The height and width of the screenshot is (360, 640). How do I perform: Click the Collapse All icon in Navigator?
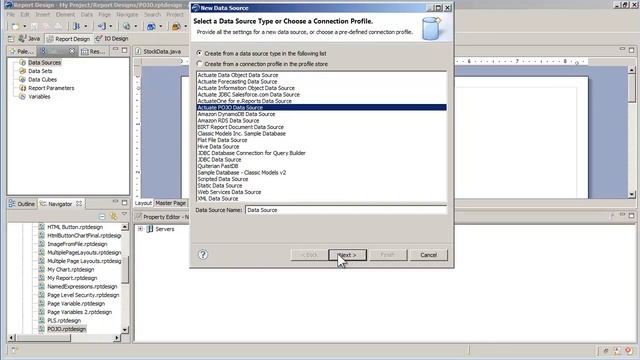tap(102, 216)
